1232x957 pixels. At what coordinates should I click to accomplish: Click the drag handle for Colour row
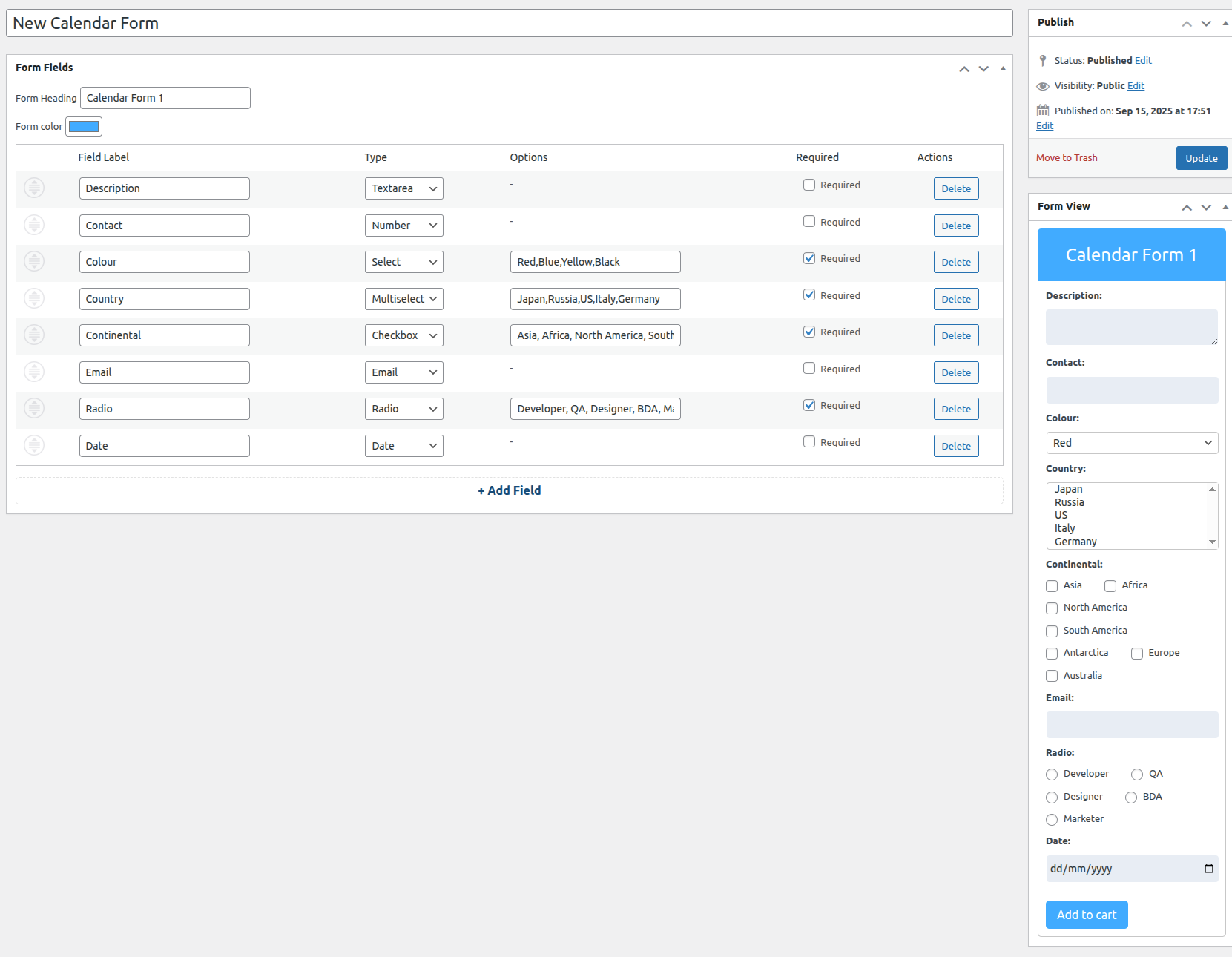click(x=34, y=261)
